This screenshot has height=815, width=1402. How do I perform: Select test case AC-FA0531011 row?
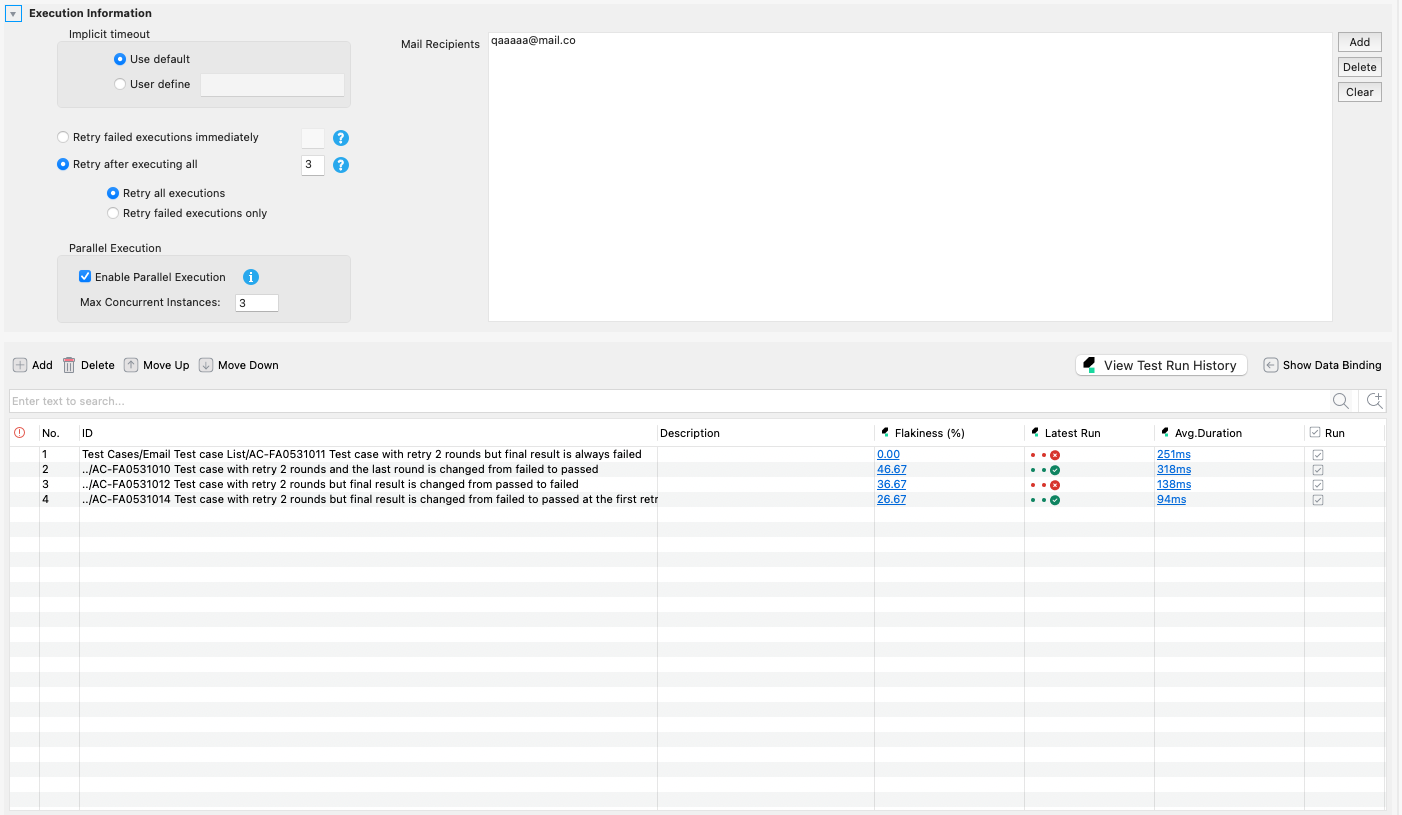(x=697, y=454)
